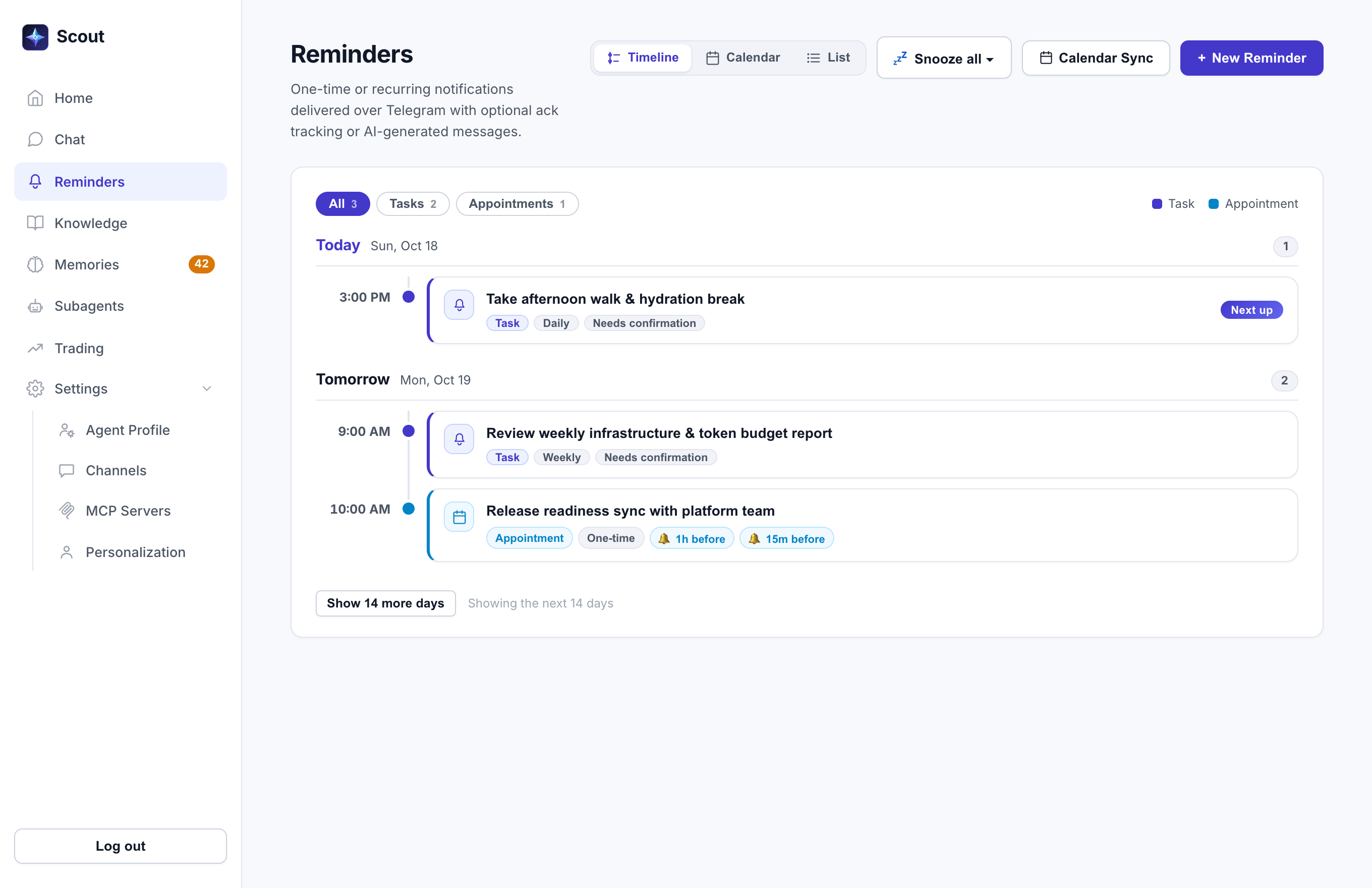
Task: Click the 15m before alert chip
Action: (786, 538)
